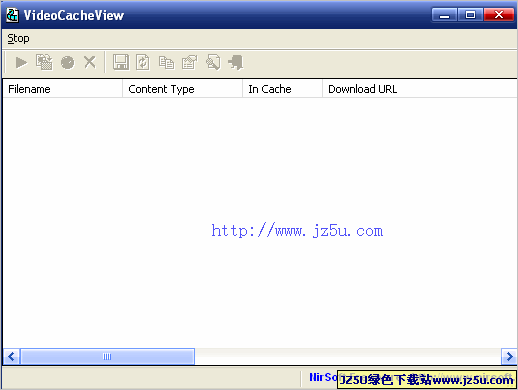Viewport: 518px width, 390px height.
Task: Sort by Filename column header
Action: 63,89
